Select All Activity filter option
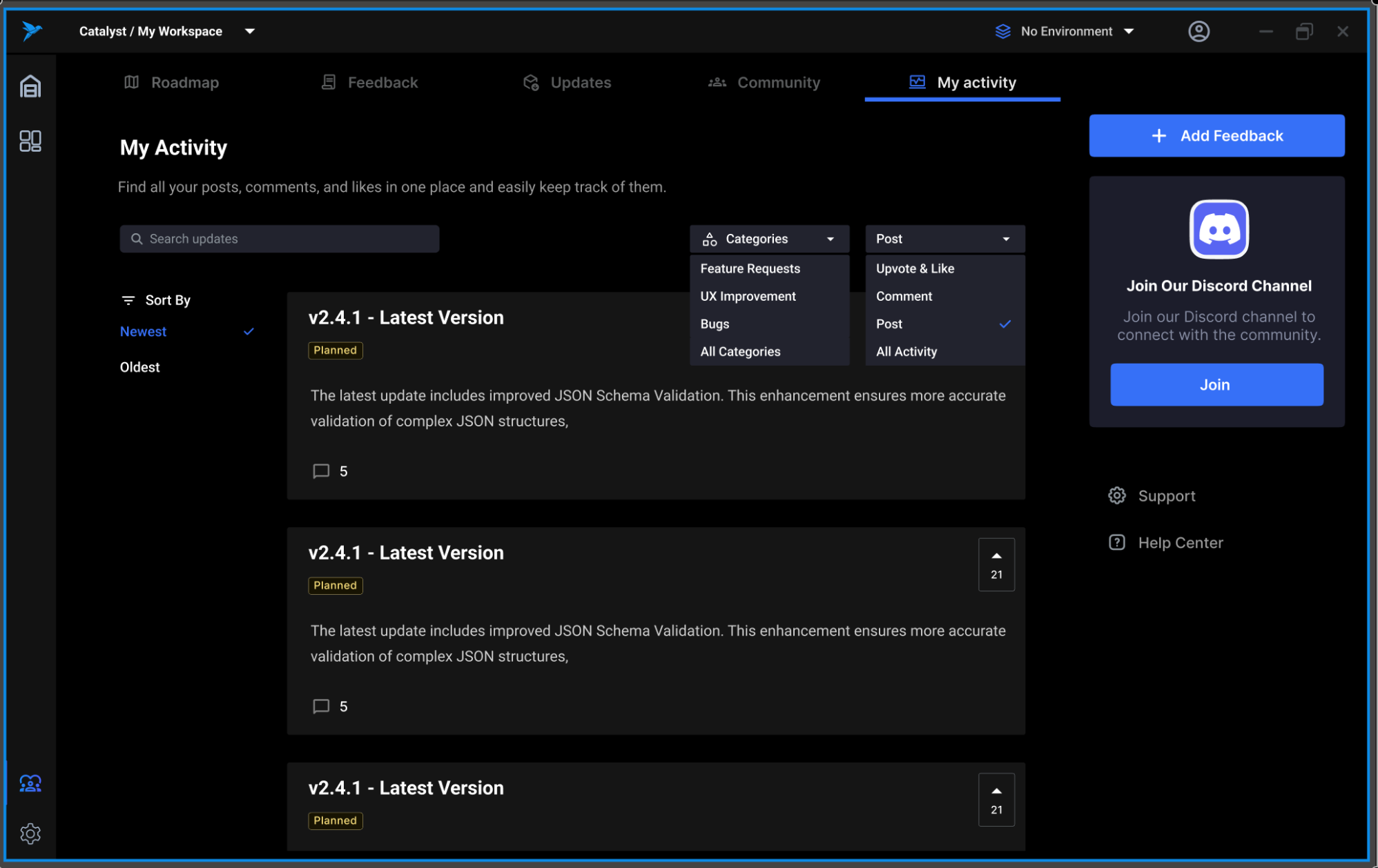 pos(907,351)
